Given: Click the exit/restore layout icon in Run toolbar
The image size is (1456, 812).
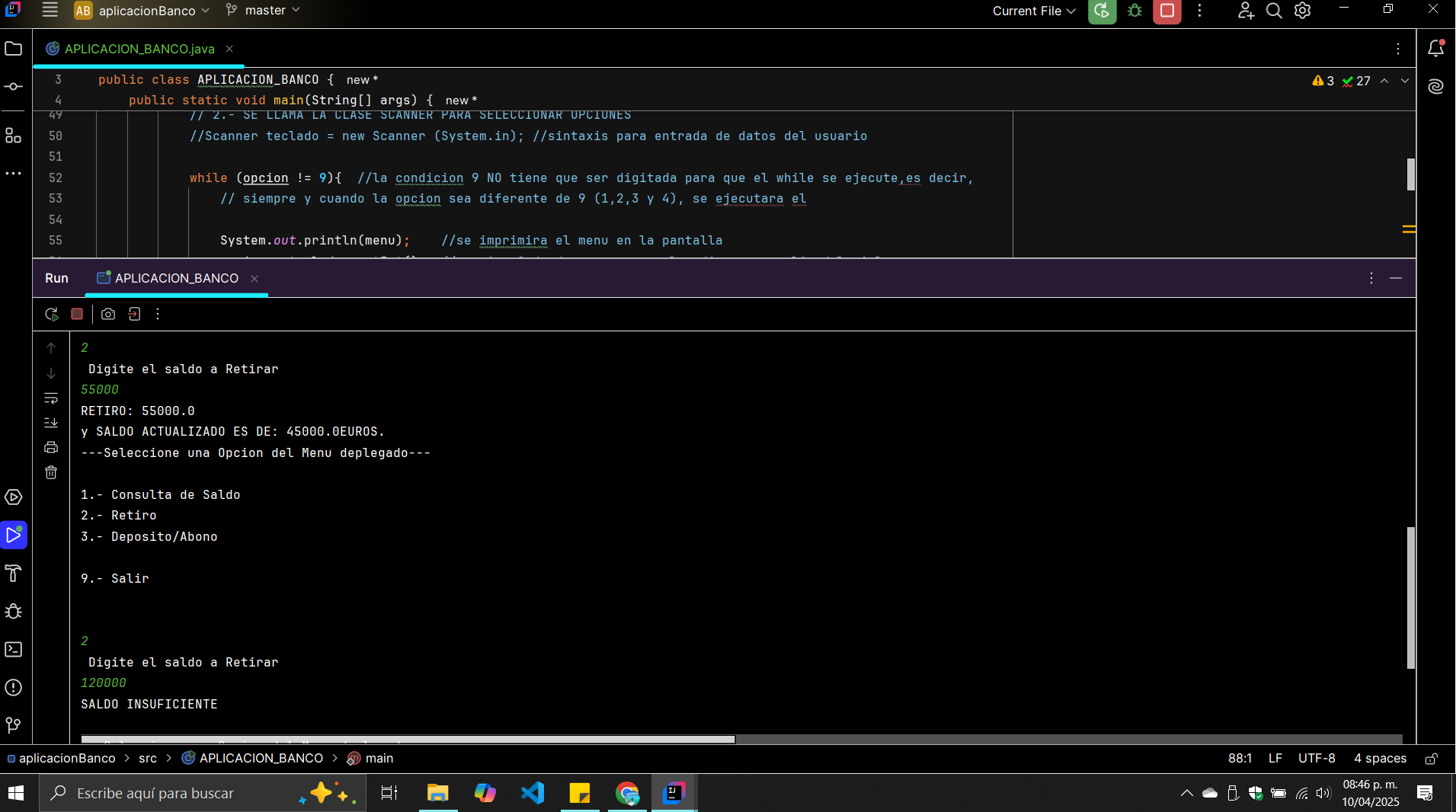Looking at the screenshot, I should point(134,314).
